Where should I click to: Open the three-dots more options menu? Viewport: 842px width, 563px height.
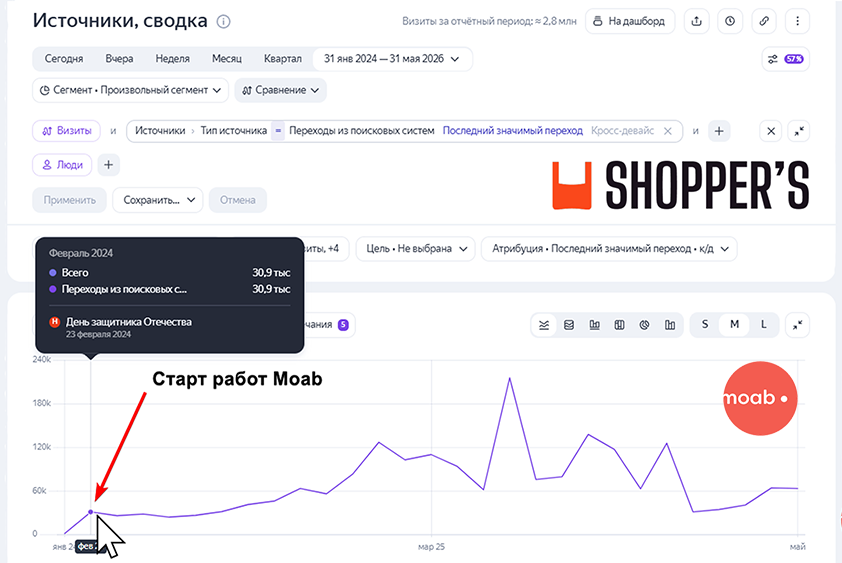(797, 21)
